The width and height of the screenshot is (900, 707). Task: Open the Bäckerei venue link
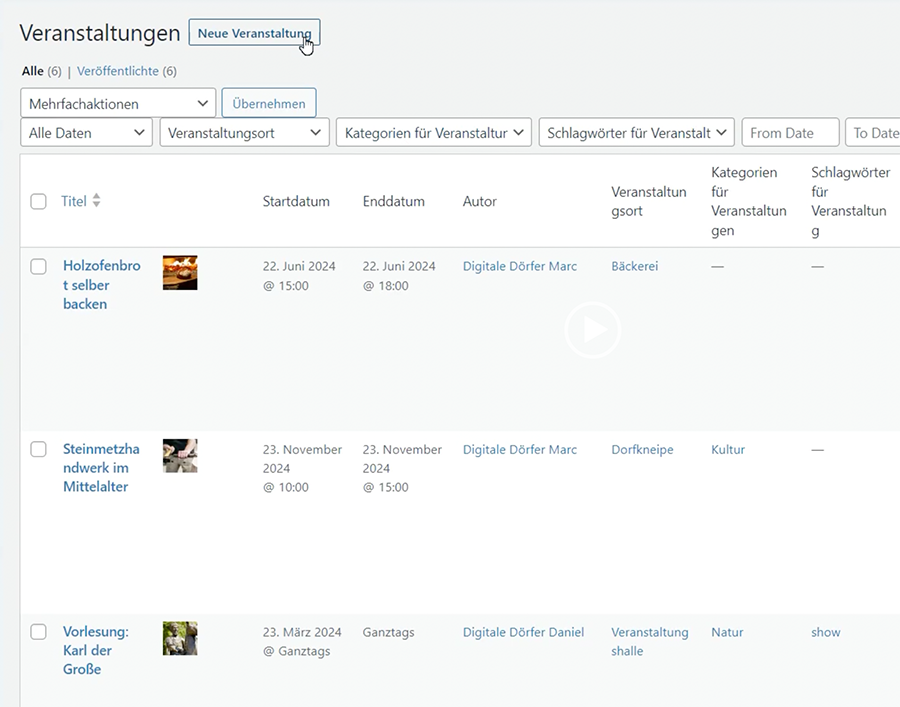(x=634, y=267)
